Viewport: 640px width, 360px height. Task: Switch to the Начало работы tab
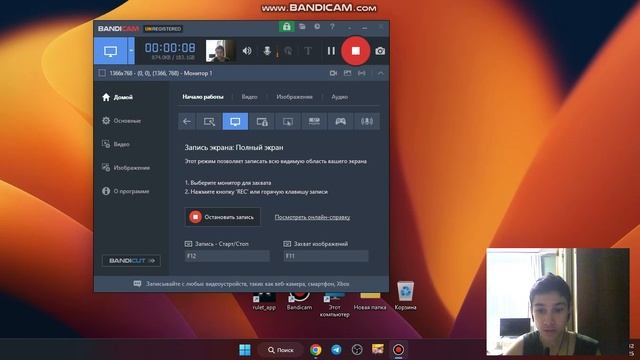[x=203, y=97]
